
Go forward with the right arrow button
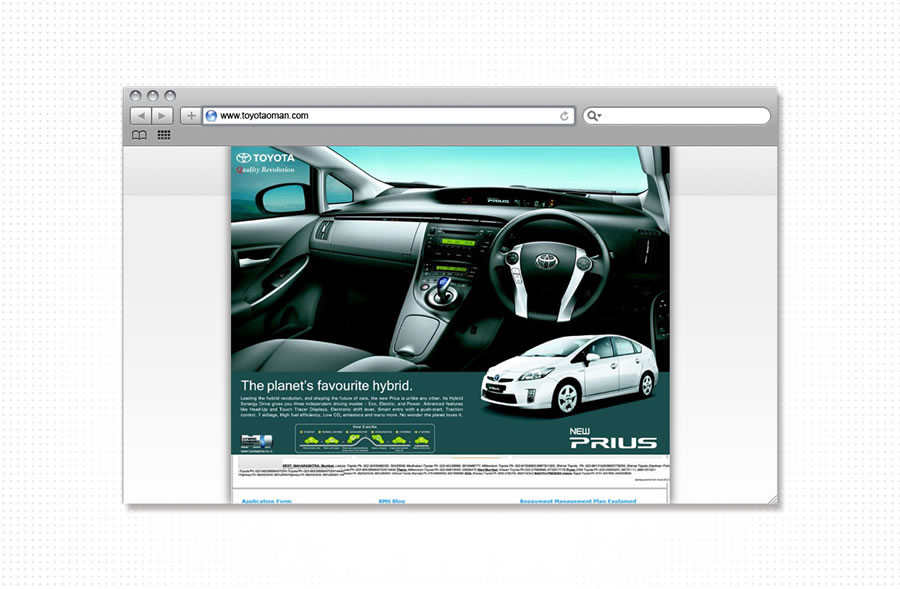coord(162,116)
